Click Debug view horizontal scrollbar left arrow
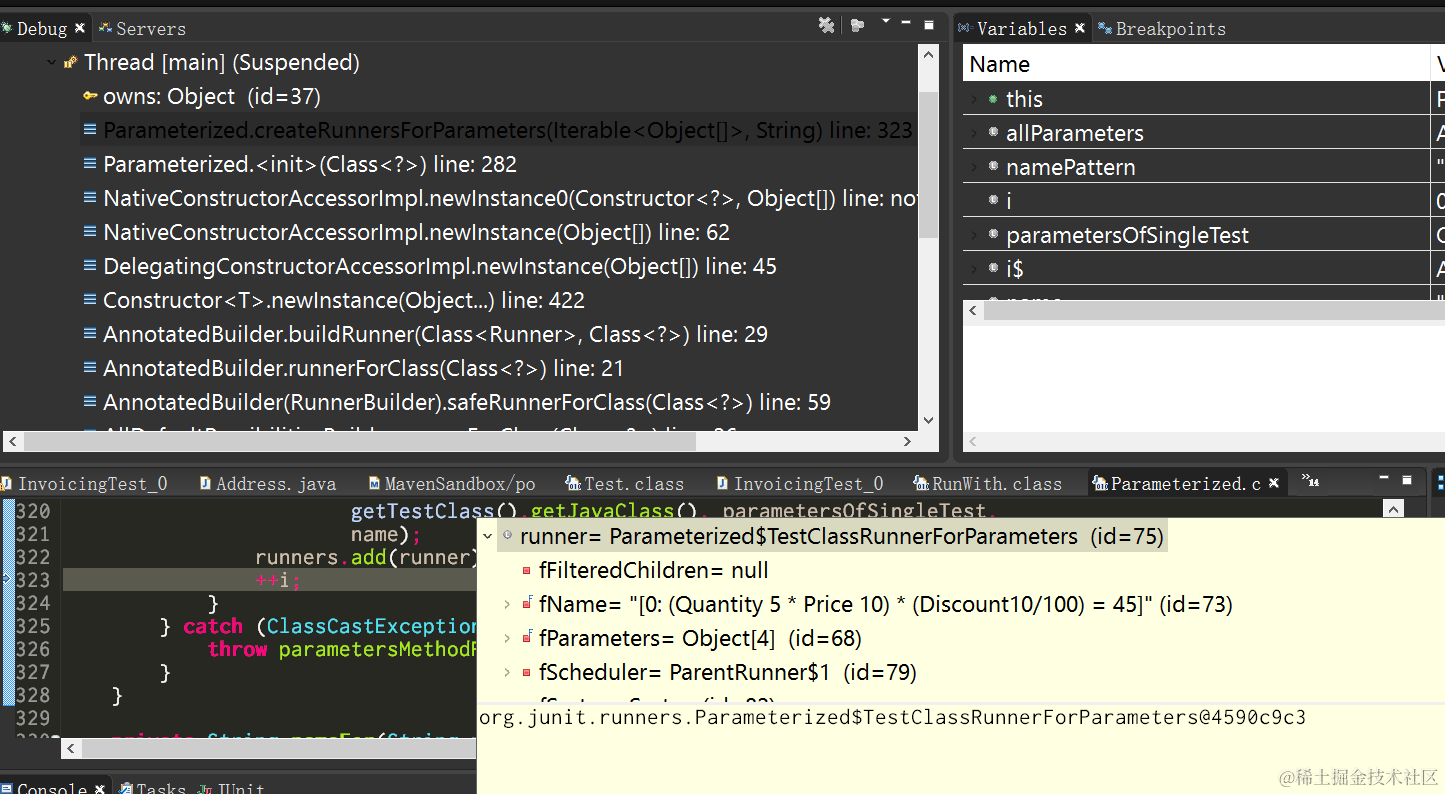 click(12, 441)
